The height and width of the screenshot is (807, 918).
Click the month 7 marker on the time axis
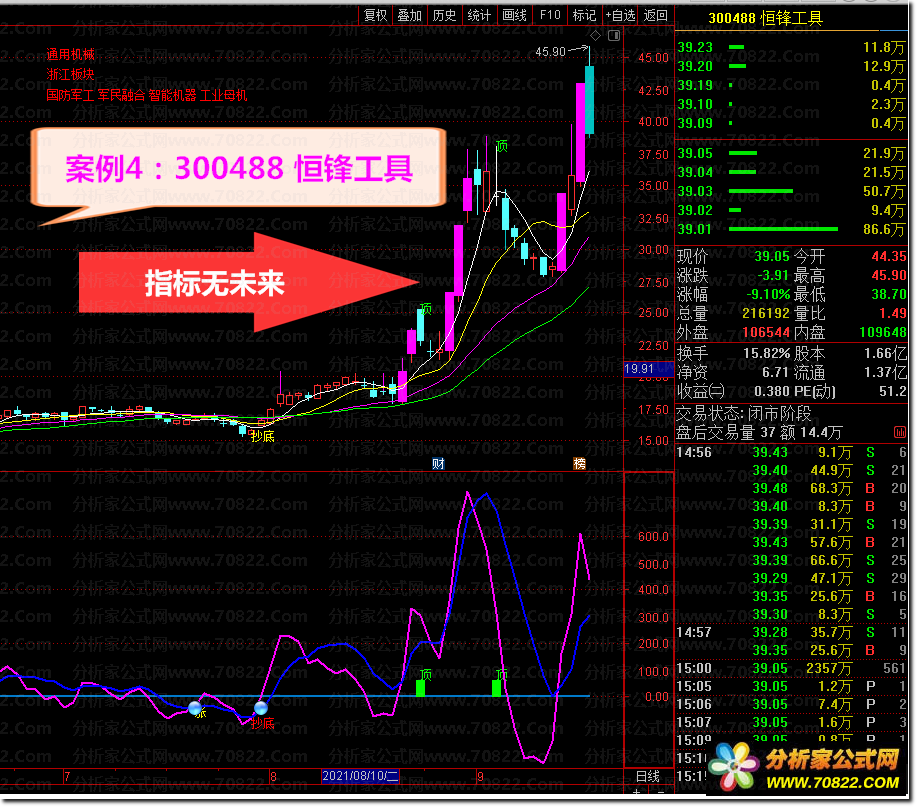[67, 777]
